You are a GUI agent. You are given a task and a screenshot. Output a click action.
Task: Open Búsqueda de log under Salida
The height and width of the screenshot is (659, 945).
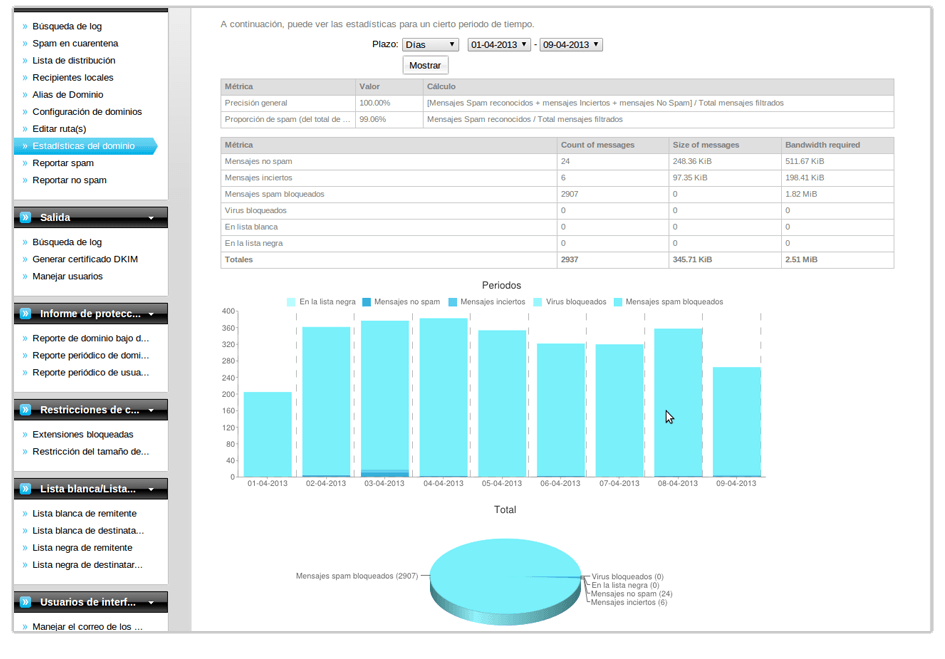click(67, 242)
